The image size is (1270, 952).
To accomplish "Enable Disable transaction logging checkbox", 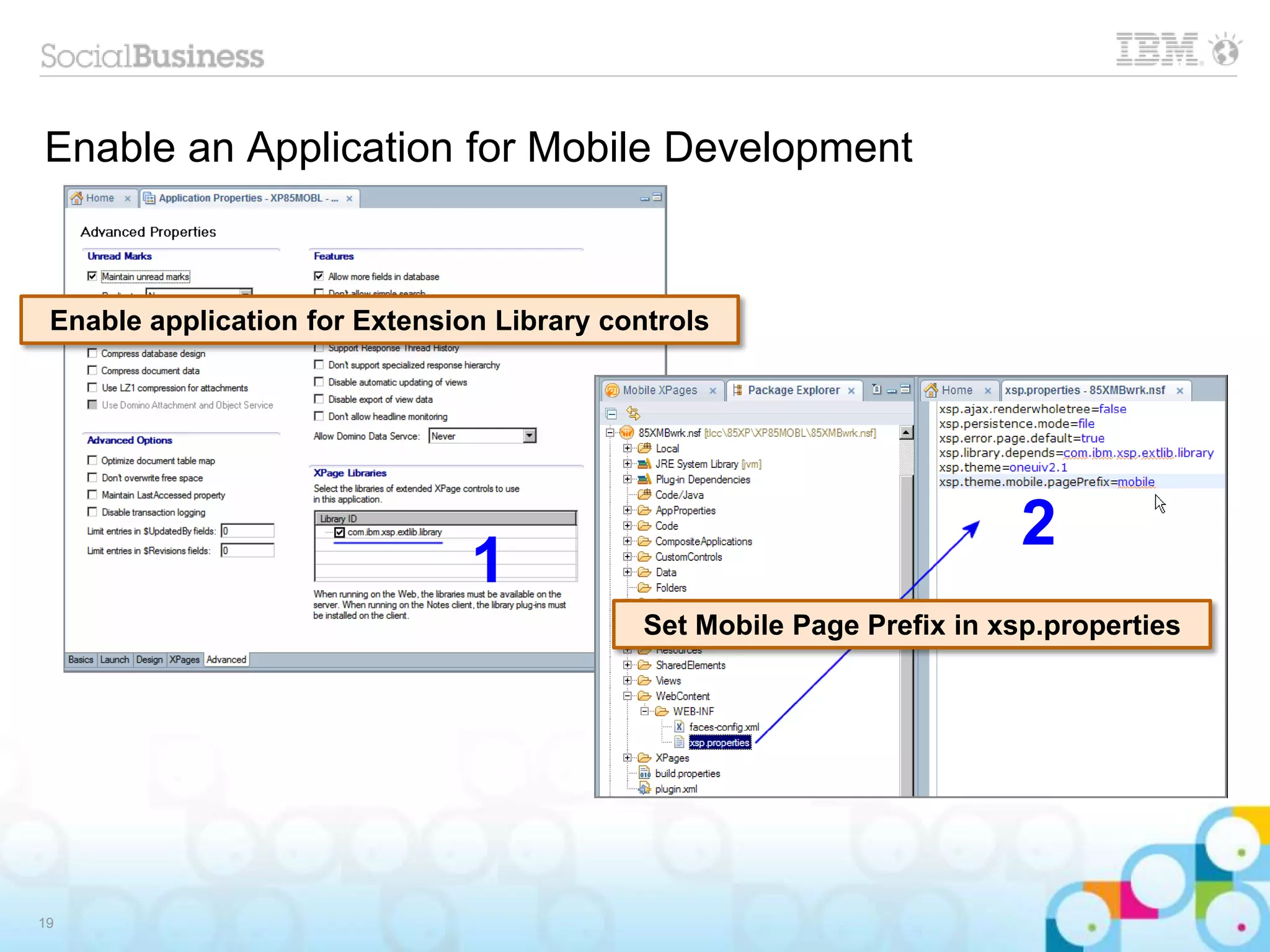I will coord(92,512).
